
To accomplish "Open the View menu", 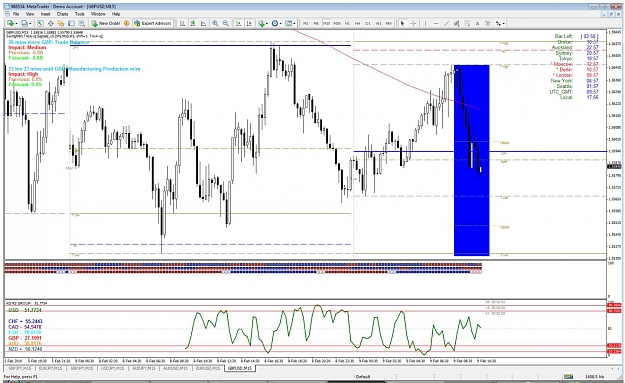I will 30,14.
